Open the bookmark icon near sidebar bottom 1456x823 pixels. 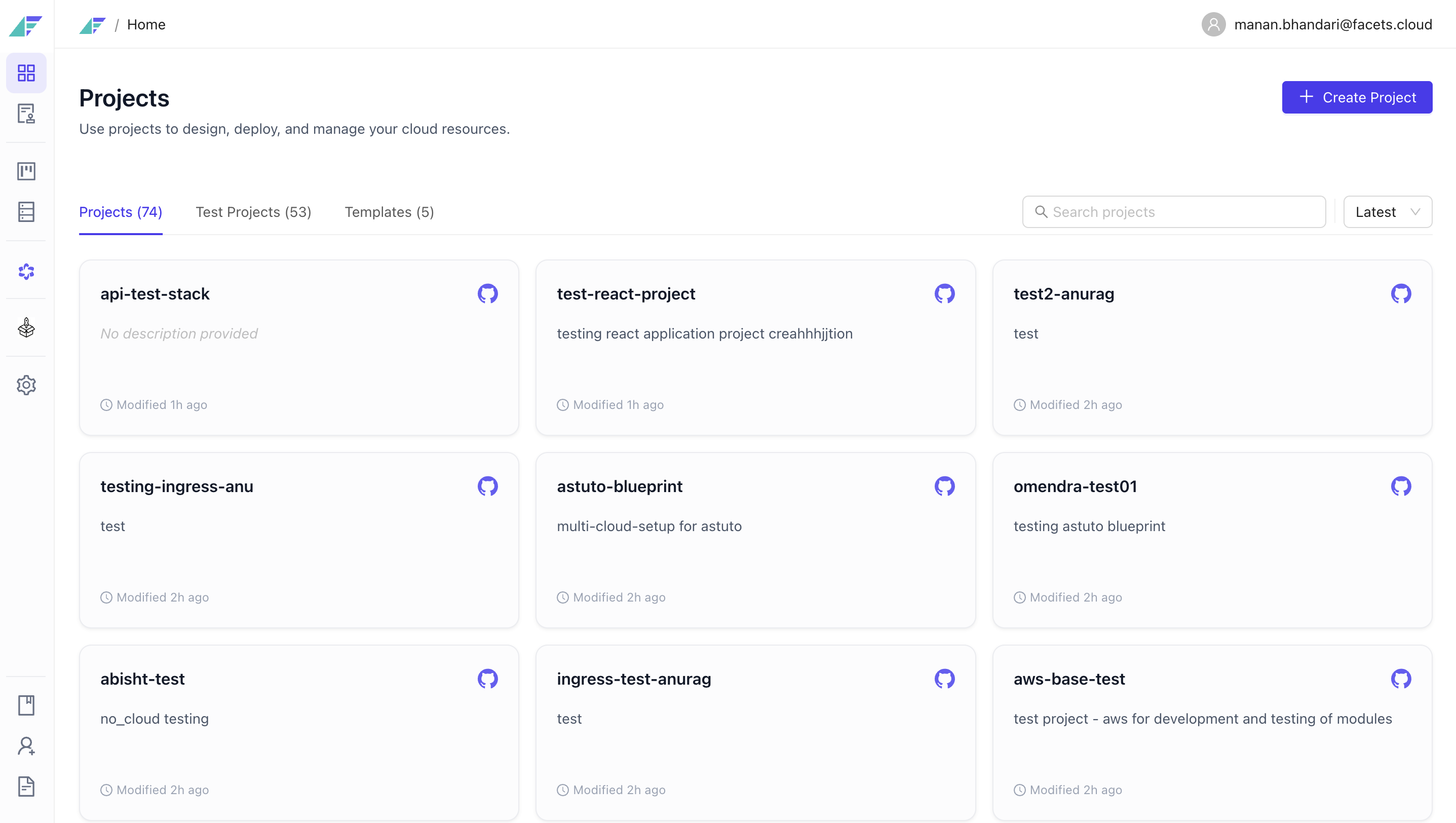tap(26, 705)
